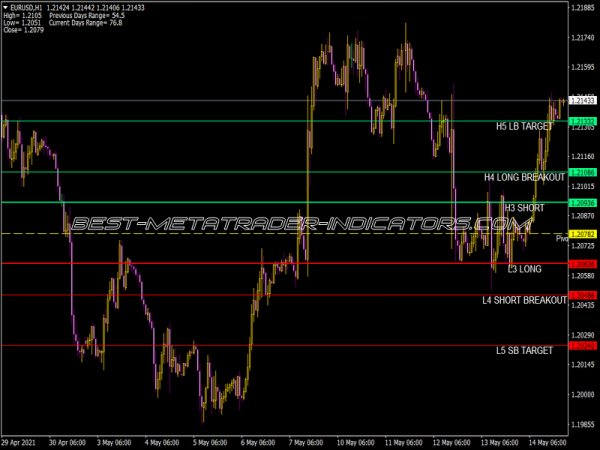
Task: Click the L3 LONG level label
Action: (x=525, y=269)
